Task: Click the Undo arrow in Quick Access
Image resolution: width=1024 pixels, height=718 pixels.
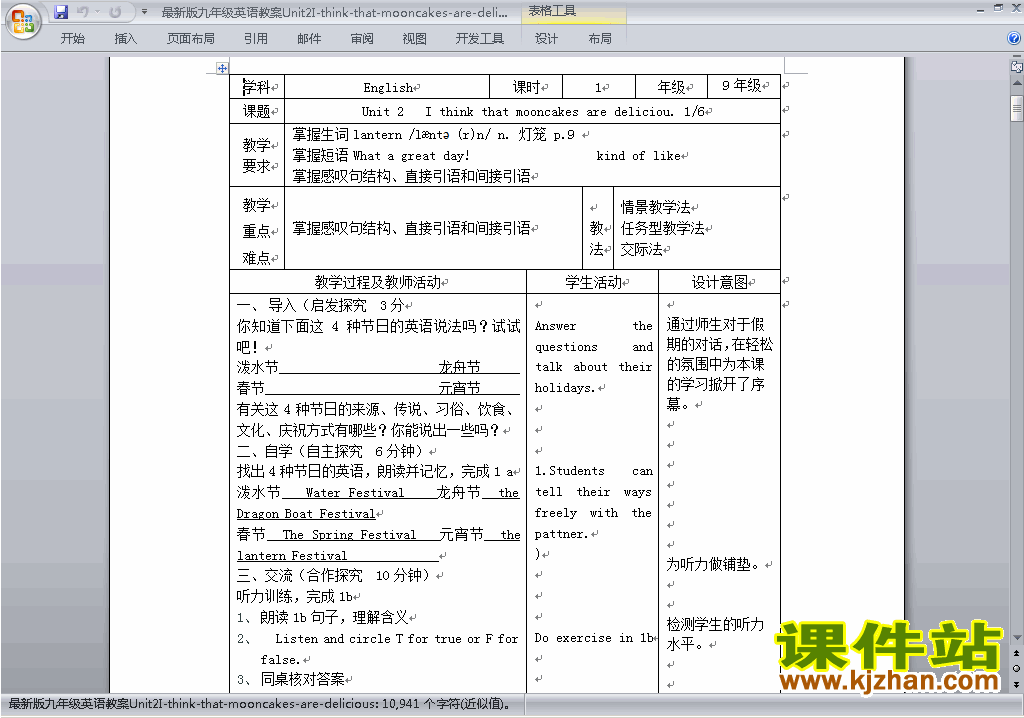Action: [x=82, y=12]
